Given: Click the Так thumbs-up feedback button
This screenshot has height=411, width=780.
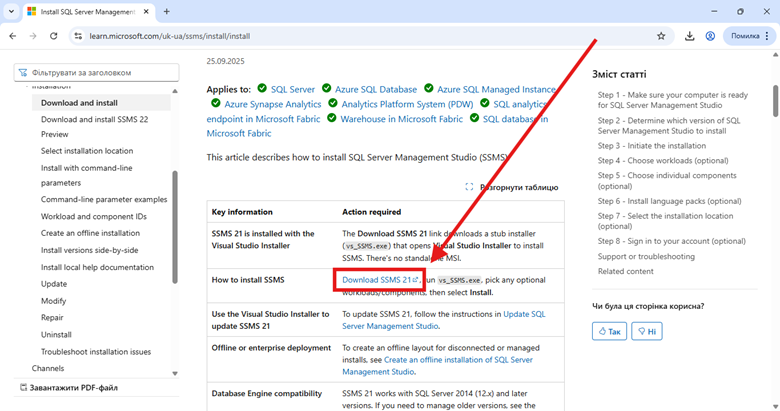Looking at the screenshot, I should 609,331.
